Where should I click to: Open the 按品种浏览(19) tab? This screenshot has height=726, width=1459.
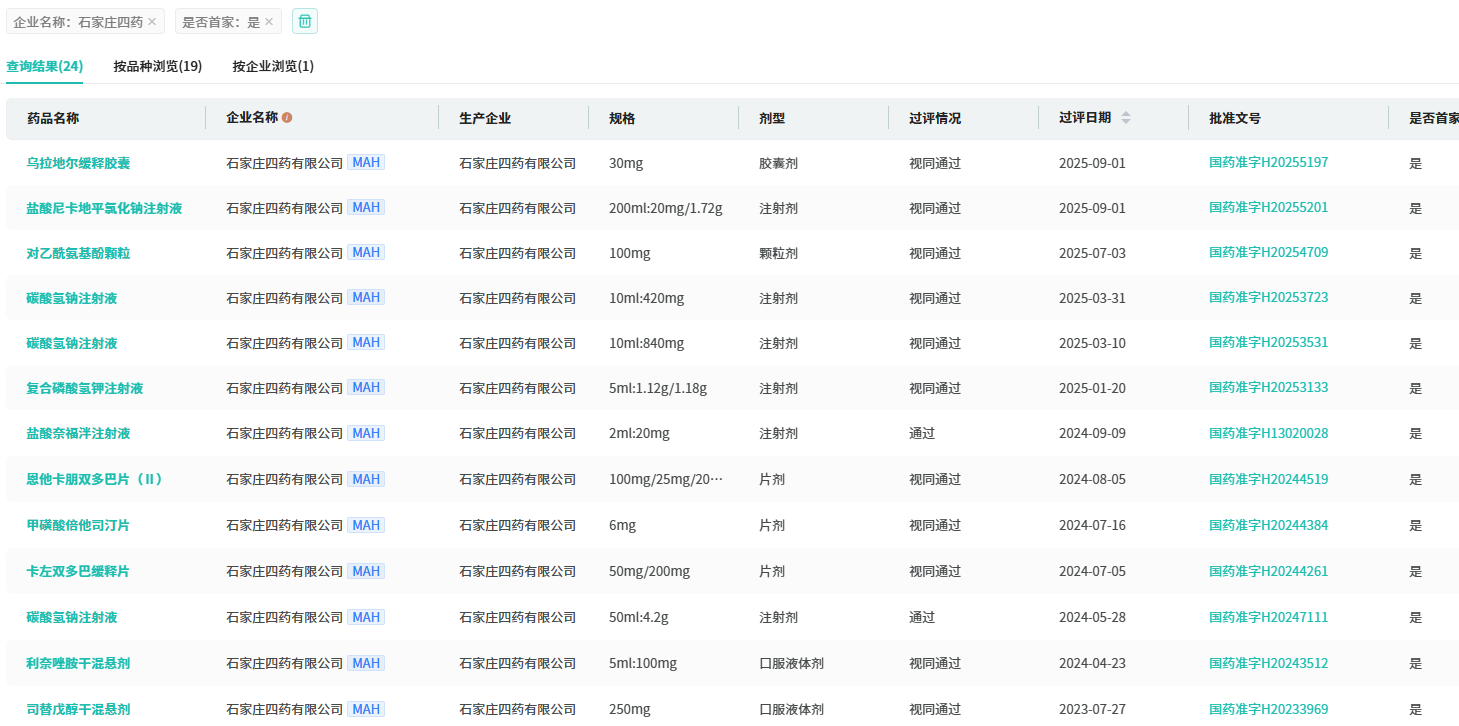(x=158, y=66)
